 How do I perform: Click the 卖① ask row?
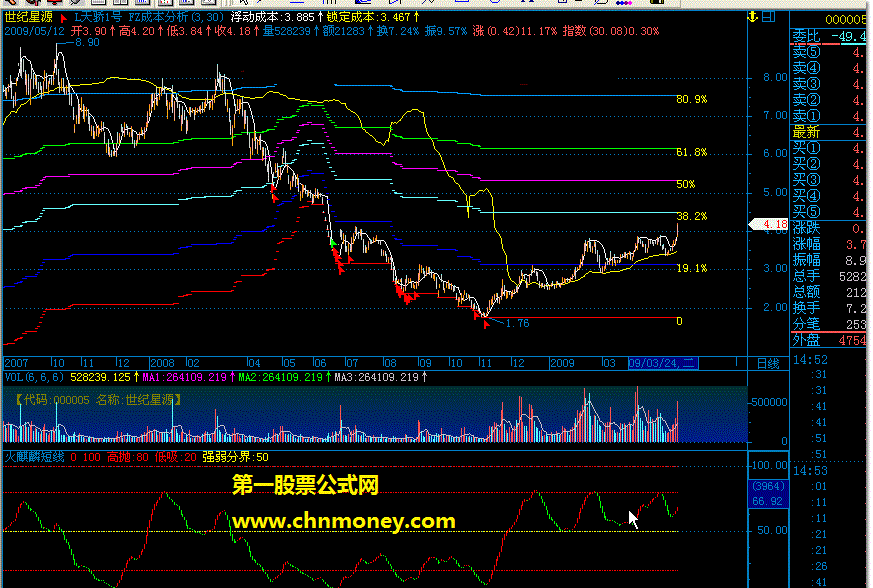tap(830, 116)
